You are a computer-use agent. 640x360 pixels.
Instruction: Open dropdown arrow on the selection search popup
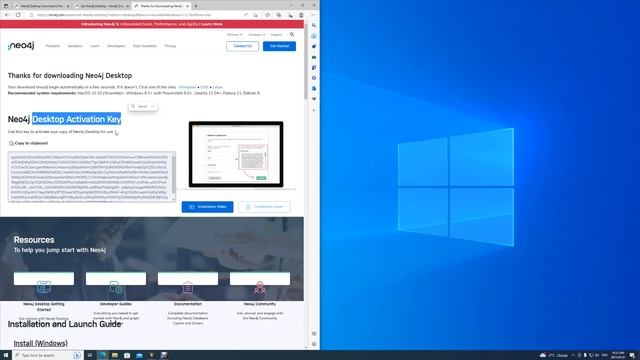pos(152,106)
